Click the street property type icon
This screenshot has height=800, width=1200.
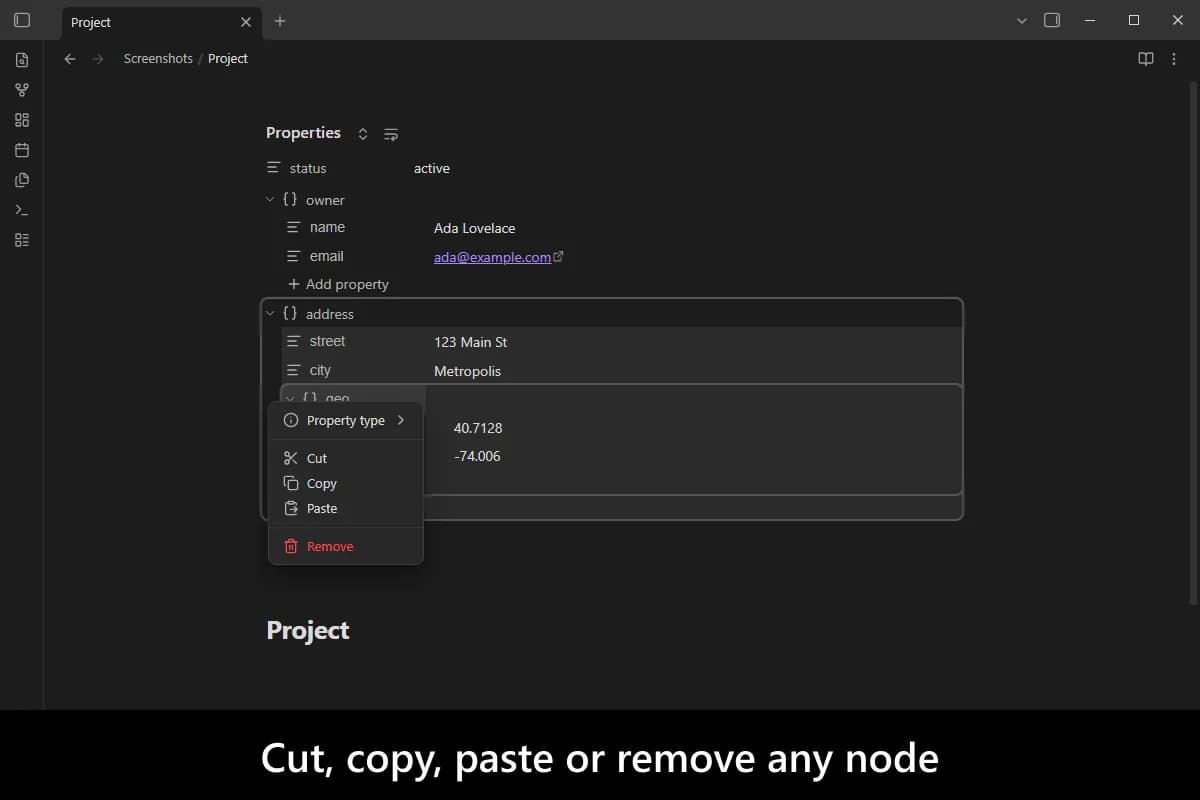pyautogui.click(x=294, y=341)
